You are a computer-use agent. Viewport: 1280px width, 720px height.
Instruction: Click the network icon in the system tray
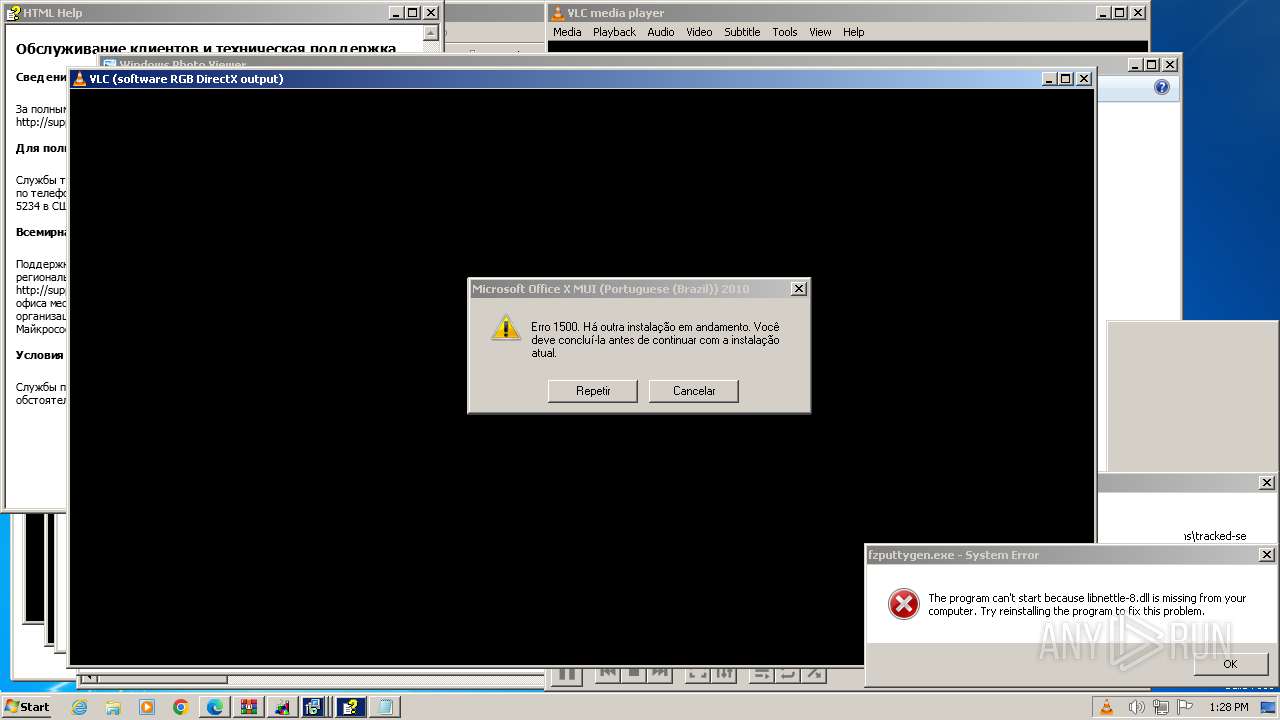pos(1160,707)
